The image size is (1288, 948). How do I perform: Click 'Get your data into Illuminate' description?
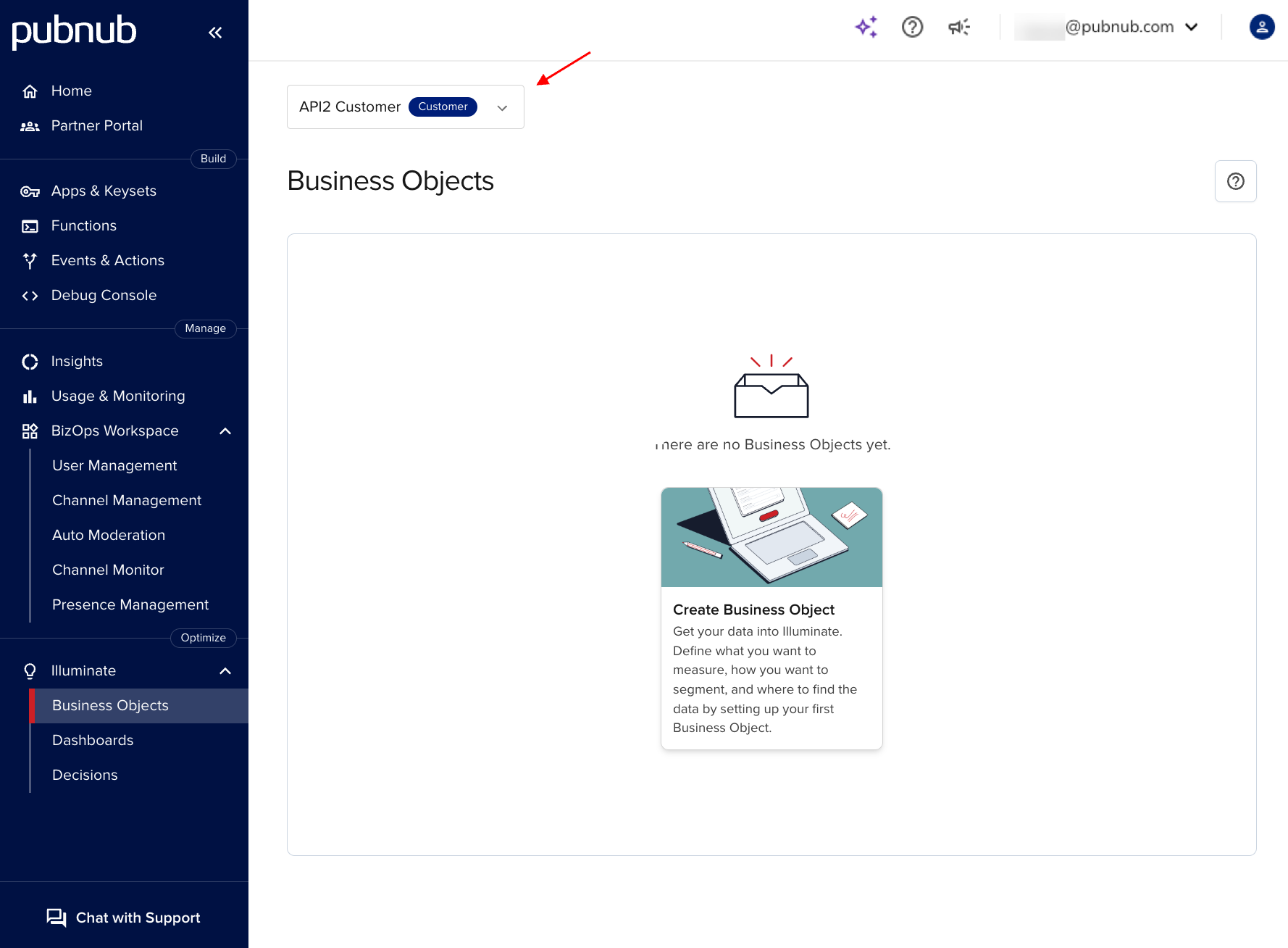765,680
